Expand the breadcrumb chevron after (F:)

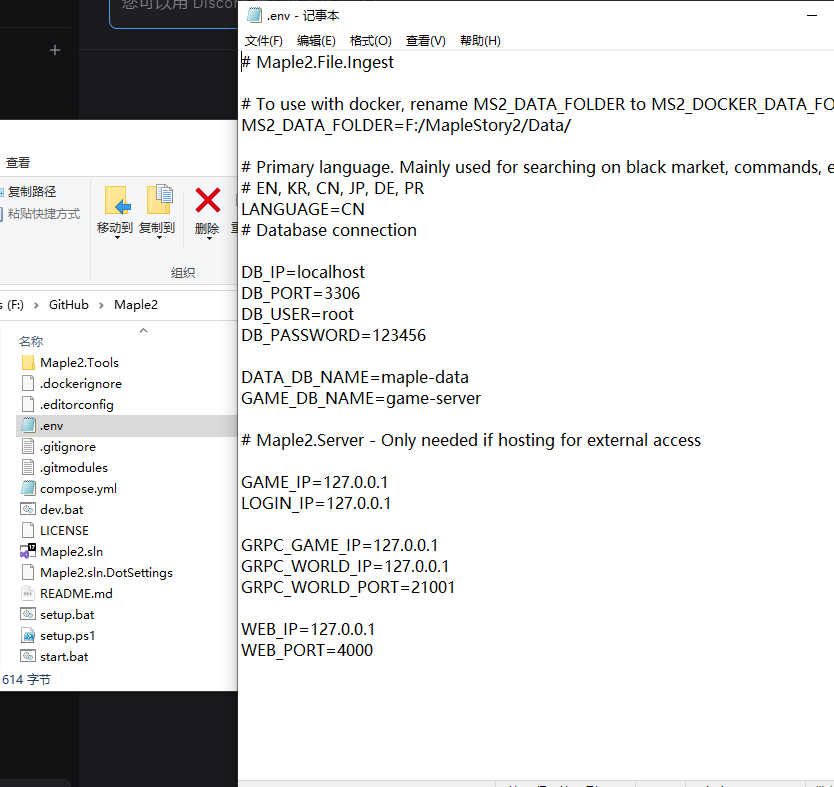click(36, 305)
